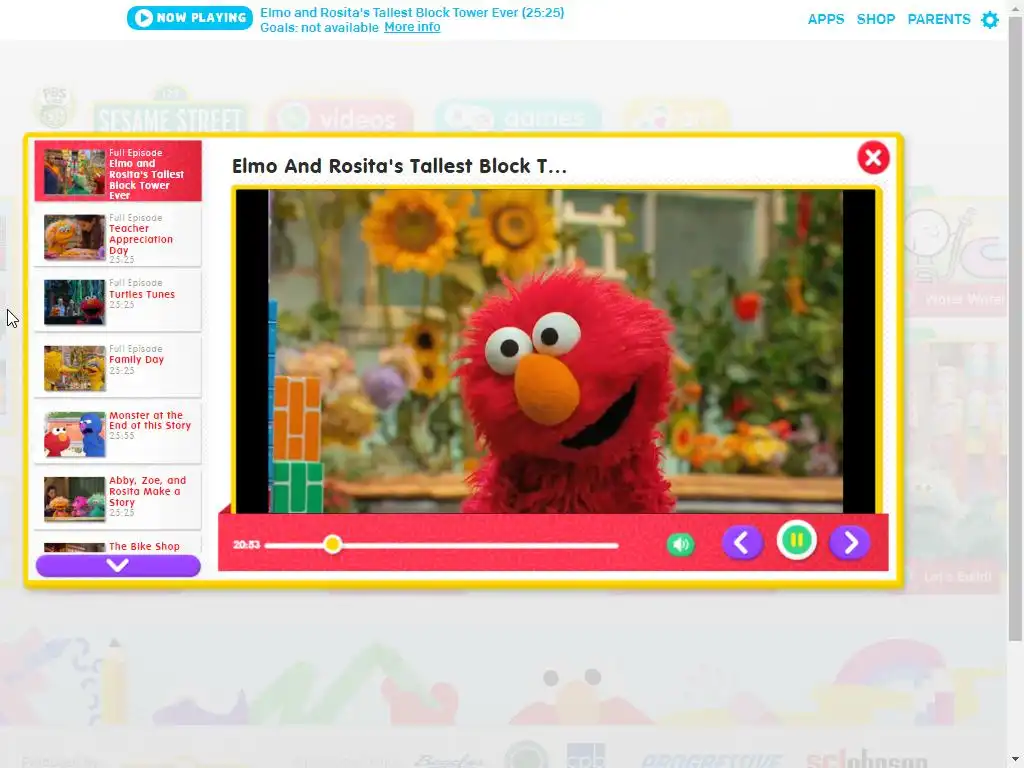The image size is (1024, 768).
Task: Select Teacher Appreciation Day episode
Action: 118,238
